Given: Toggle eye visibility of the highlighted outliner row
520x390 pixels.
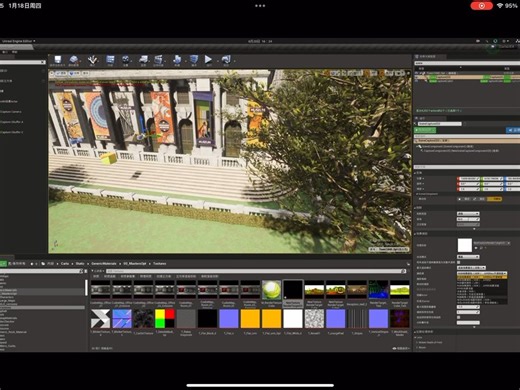Looking at the screenshot, I should (x=417, y=77).
